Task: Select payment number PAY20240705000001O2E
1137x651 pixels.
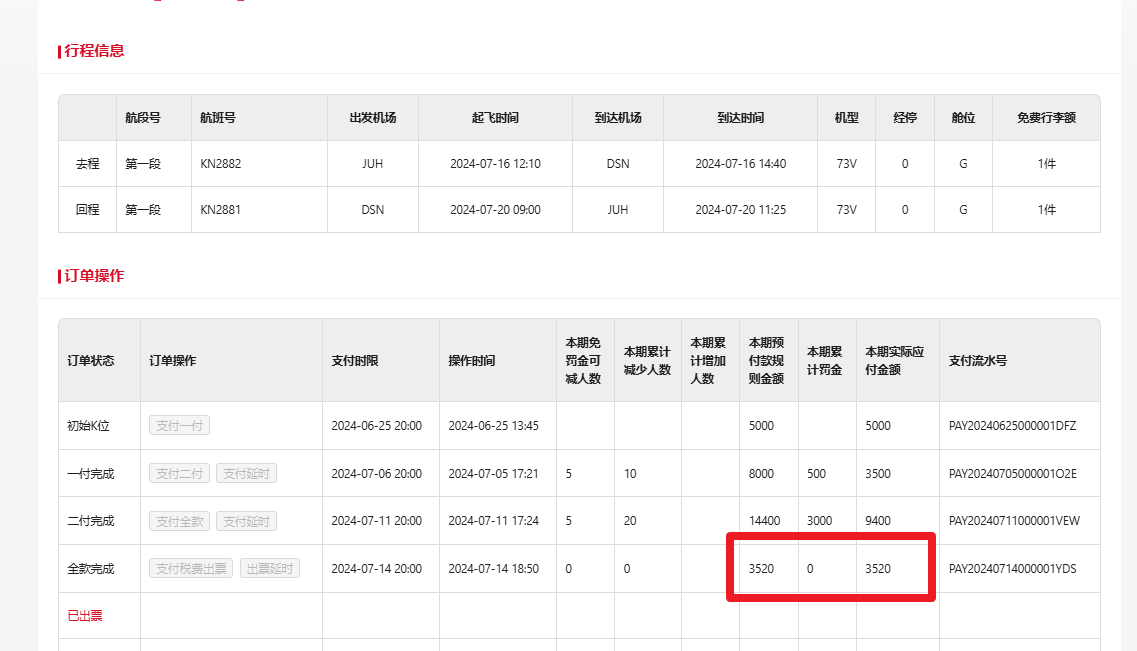Action: 1012,474
